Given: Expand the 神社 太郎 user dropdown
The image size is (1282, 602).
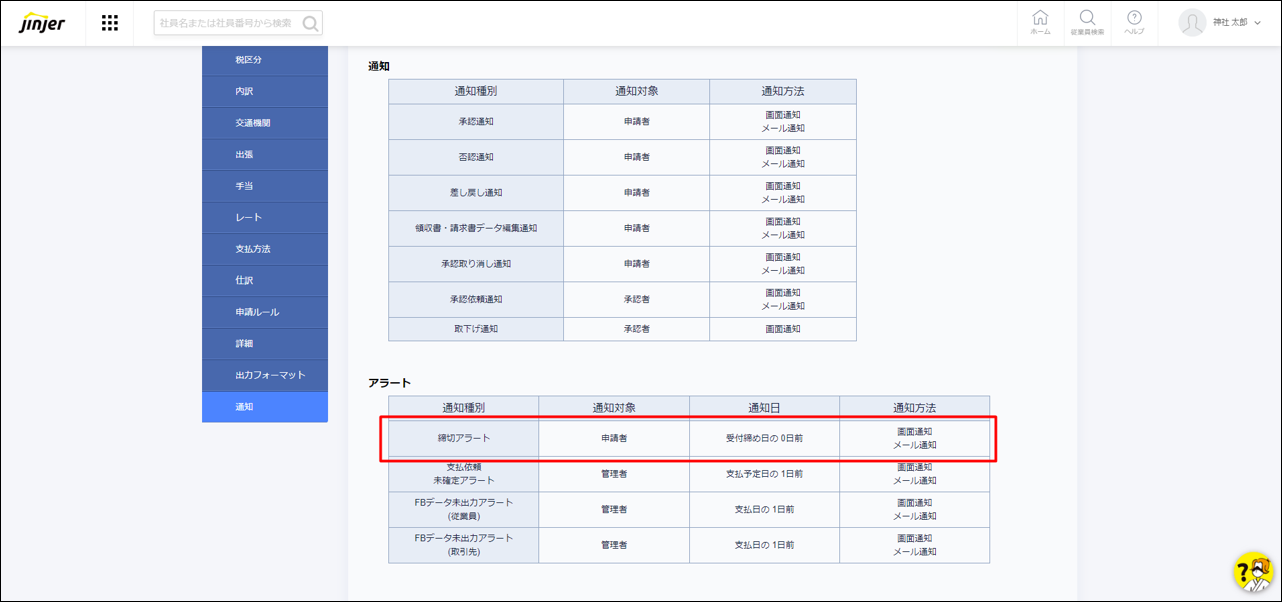Looking at the screenshot, I should 1237,23.
